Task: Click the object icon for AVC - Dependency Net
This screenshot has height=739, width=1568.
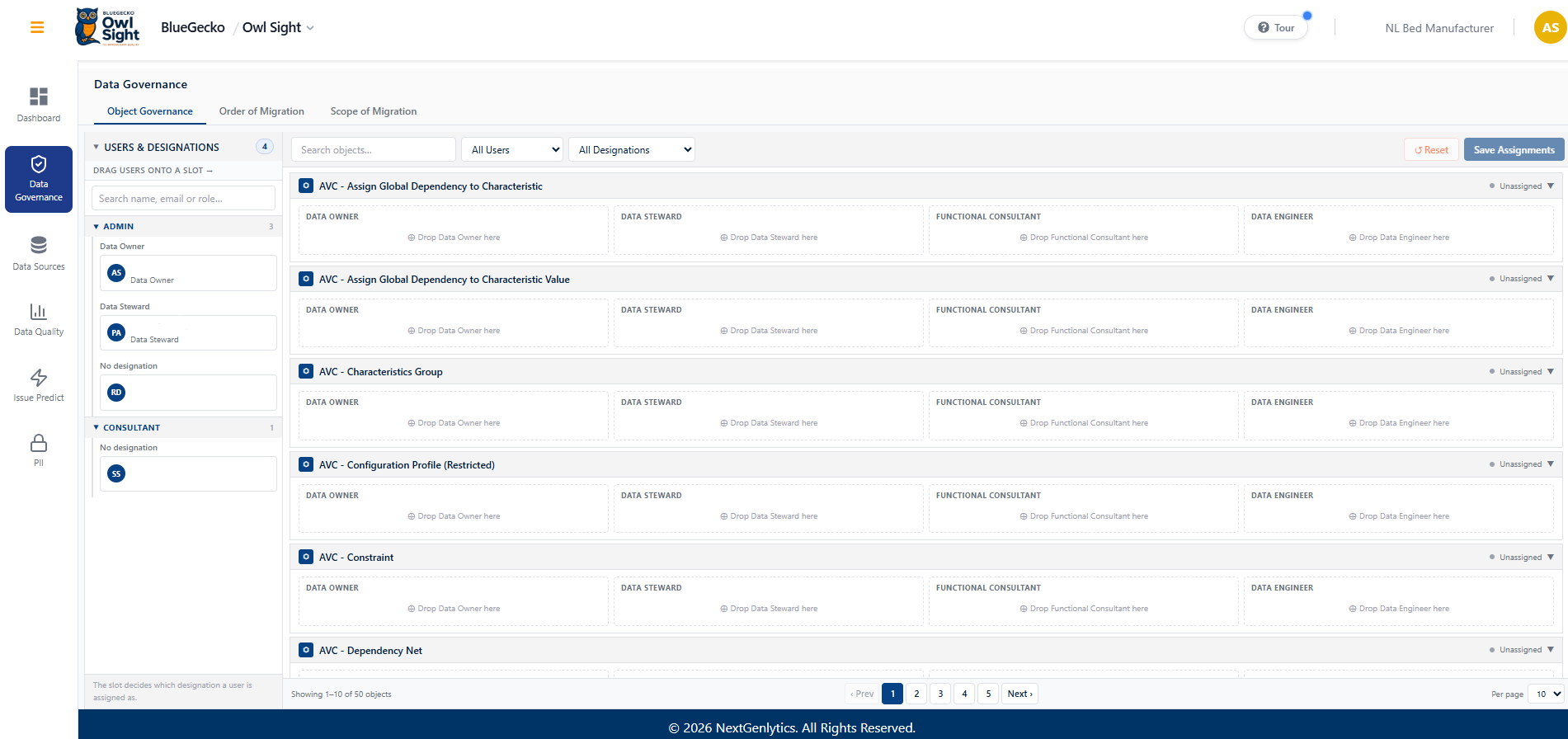Action: [x=306, y=650]
